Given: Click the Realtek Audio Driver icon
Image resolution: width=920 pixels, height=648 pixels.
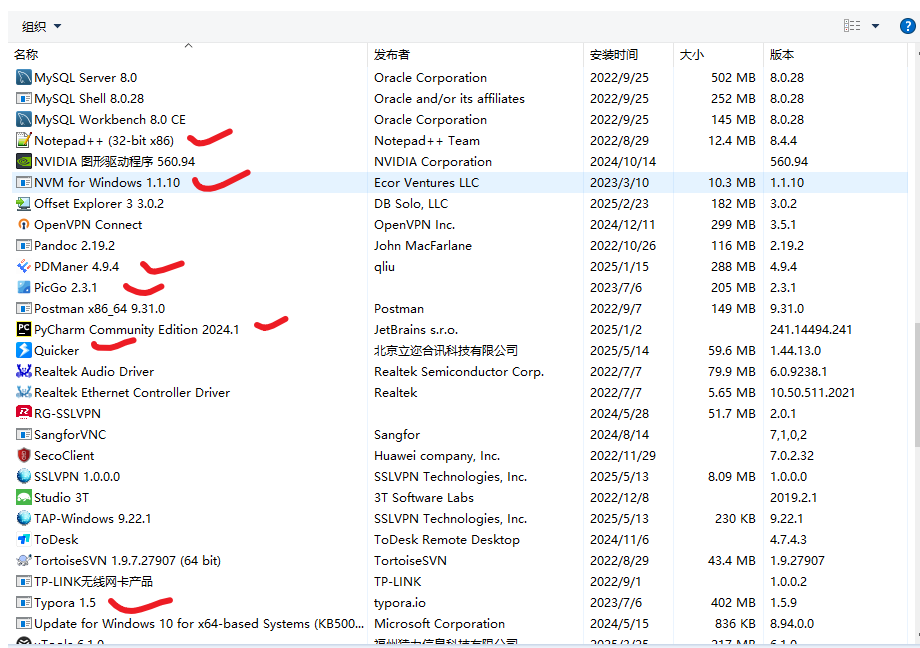Looking at the screenshot, I should (x=23, y=372).
